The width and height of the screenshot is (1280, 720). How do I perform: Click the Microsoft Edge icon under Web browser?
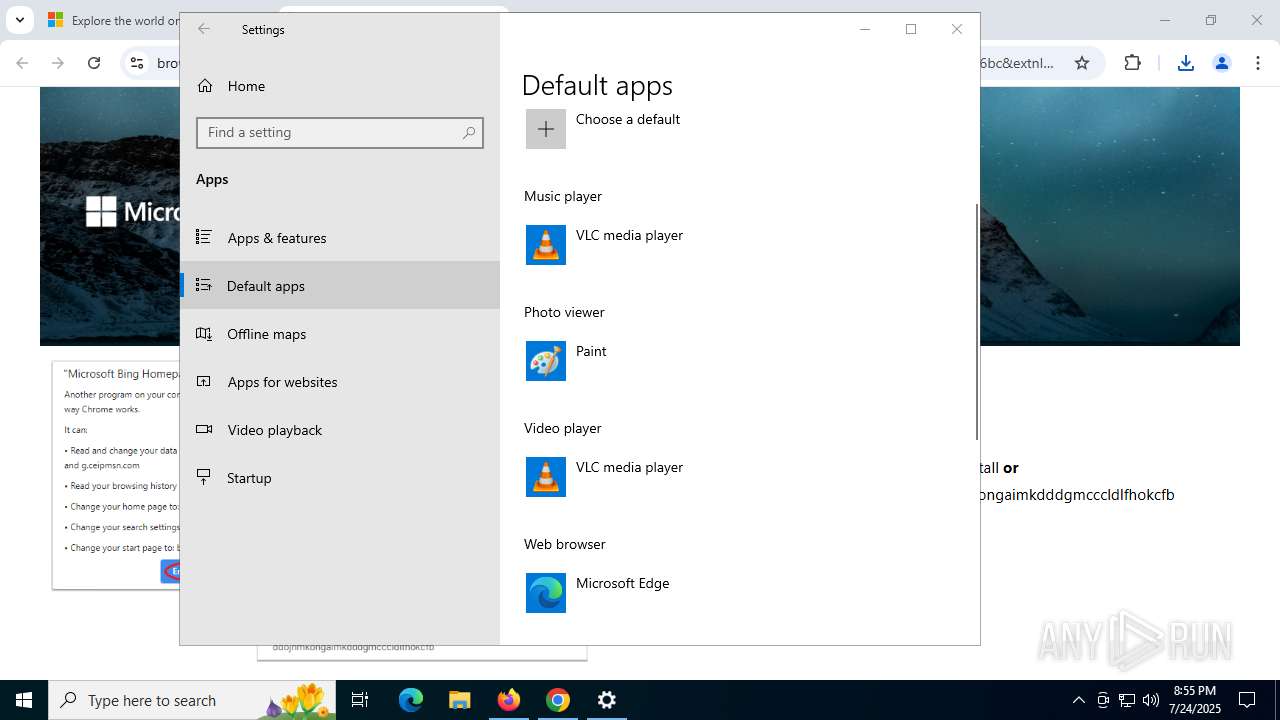546,593
